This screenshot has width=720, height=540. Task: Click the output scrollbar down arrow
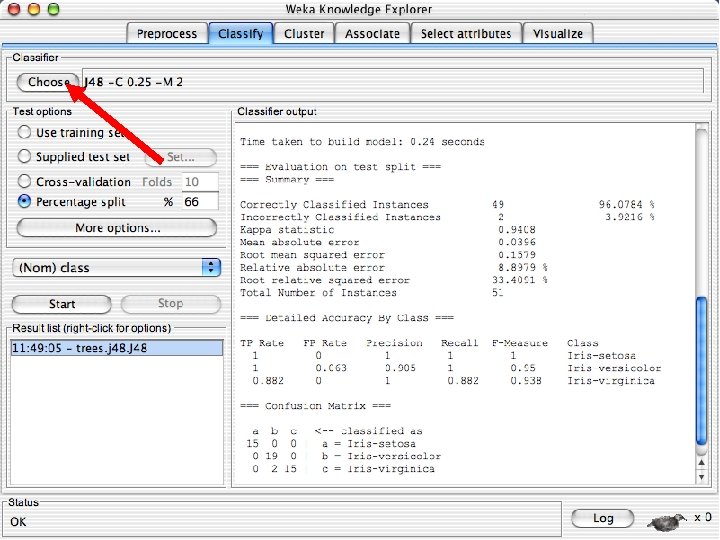point(701,477)
